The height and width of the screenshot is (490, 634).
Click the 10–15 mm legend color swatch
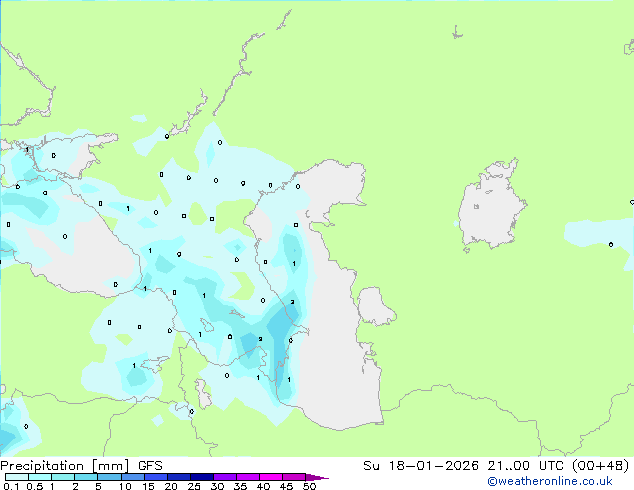point(132,477)
